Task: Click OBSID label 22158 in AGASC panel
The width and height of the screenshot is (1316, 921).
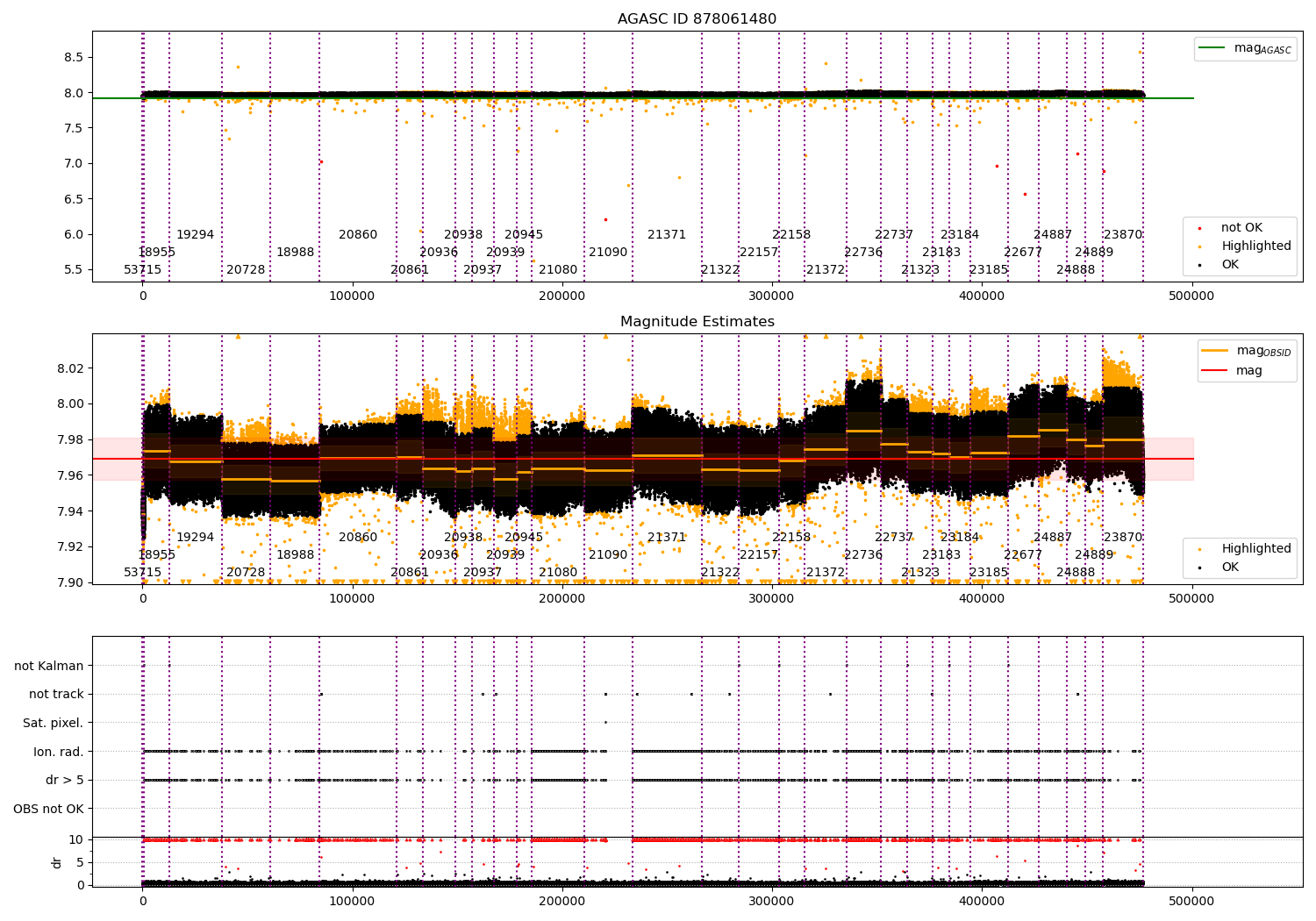Action: point(791,235)
